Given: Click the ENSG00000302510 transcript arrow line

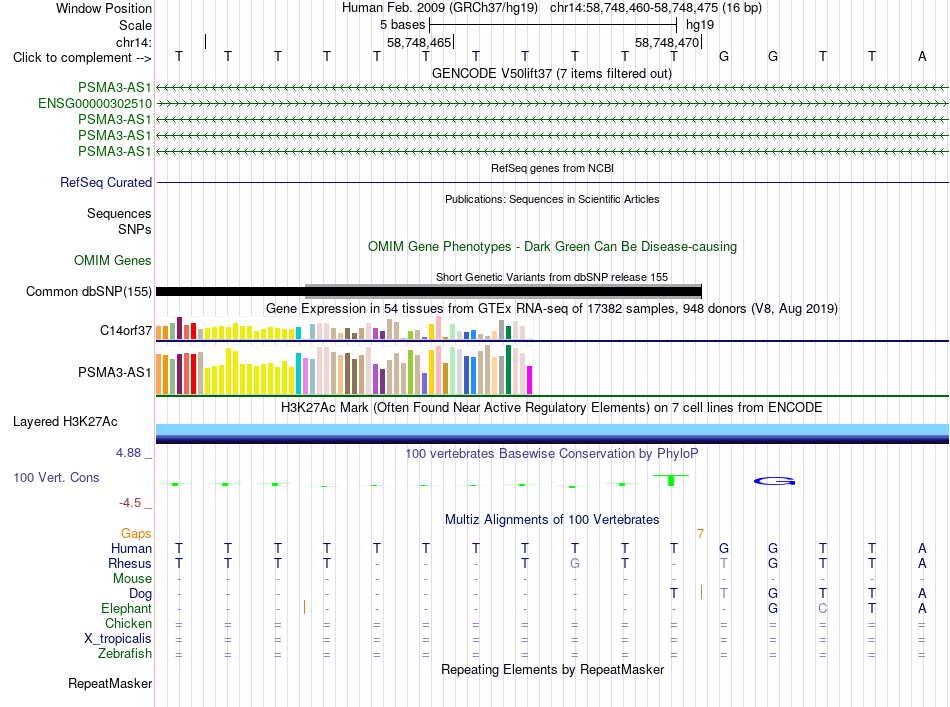Looking at the screenshot, I should [x=552, y=104].
